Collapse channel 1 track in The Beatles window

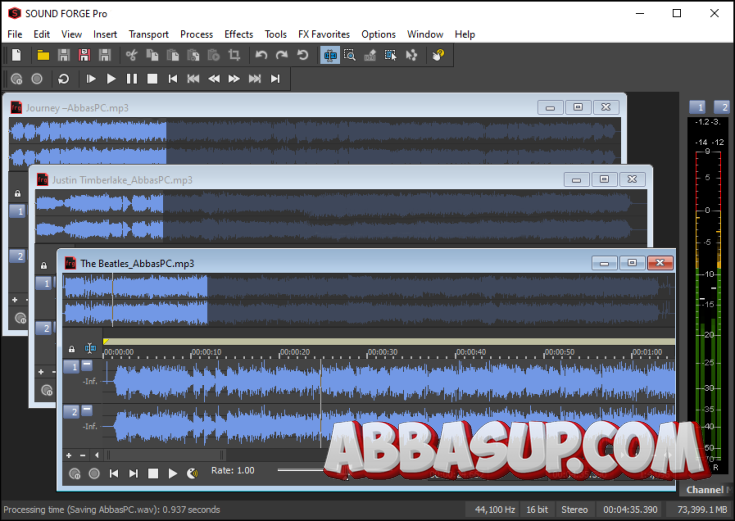(87, 364)
